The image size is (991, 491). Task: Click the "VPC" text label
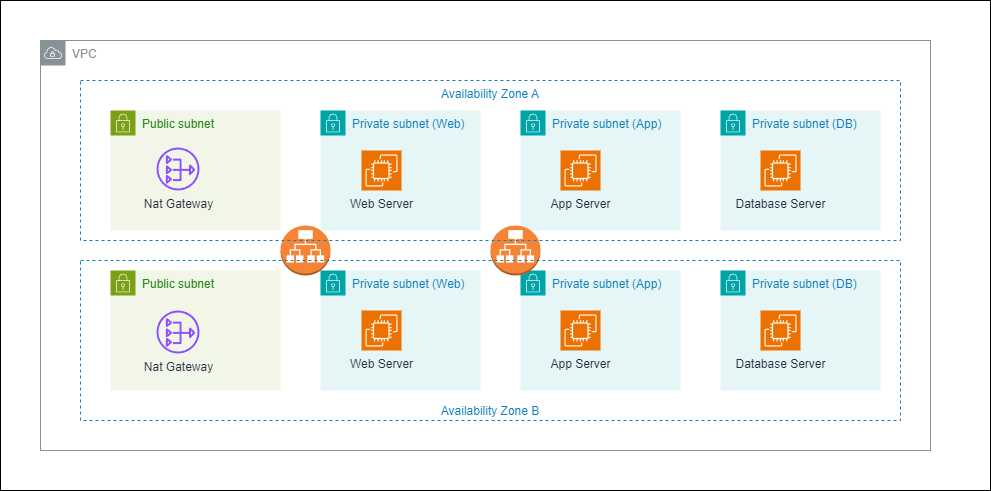85,53
